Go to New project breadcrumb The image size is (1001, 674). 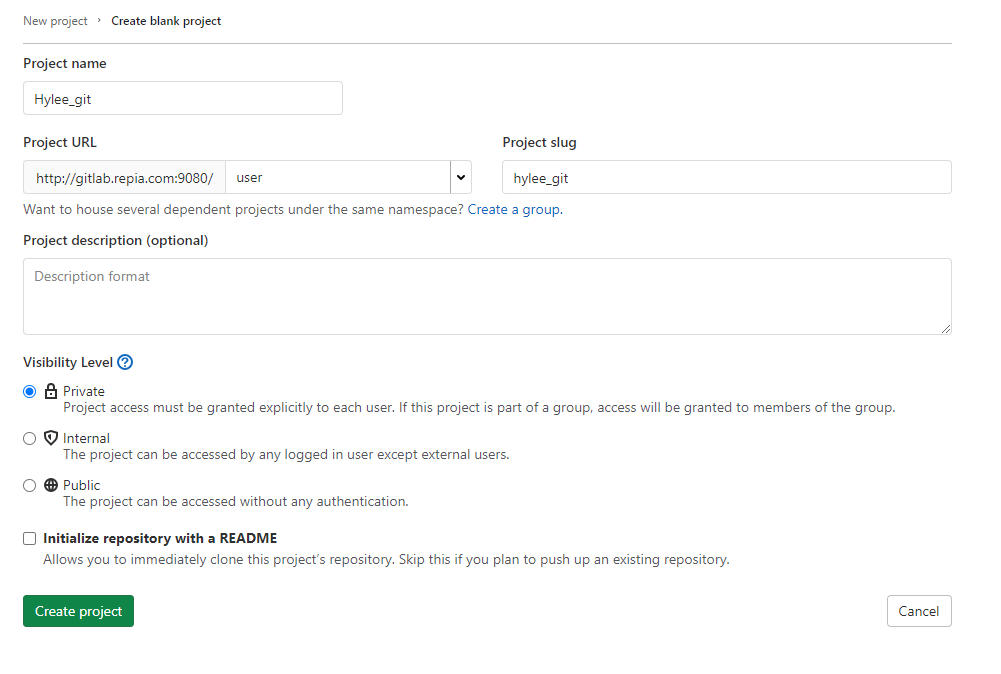click(x=55, y=21)
